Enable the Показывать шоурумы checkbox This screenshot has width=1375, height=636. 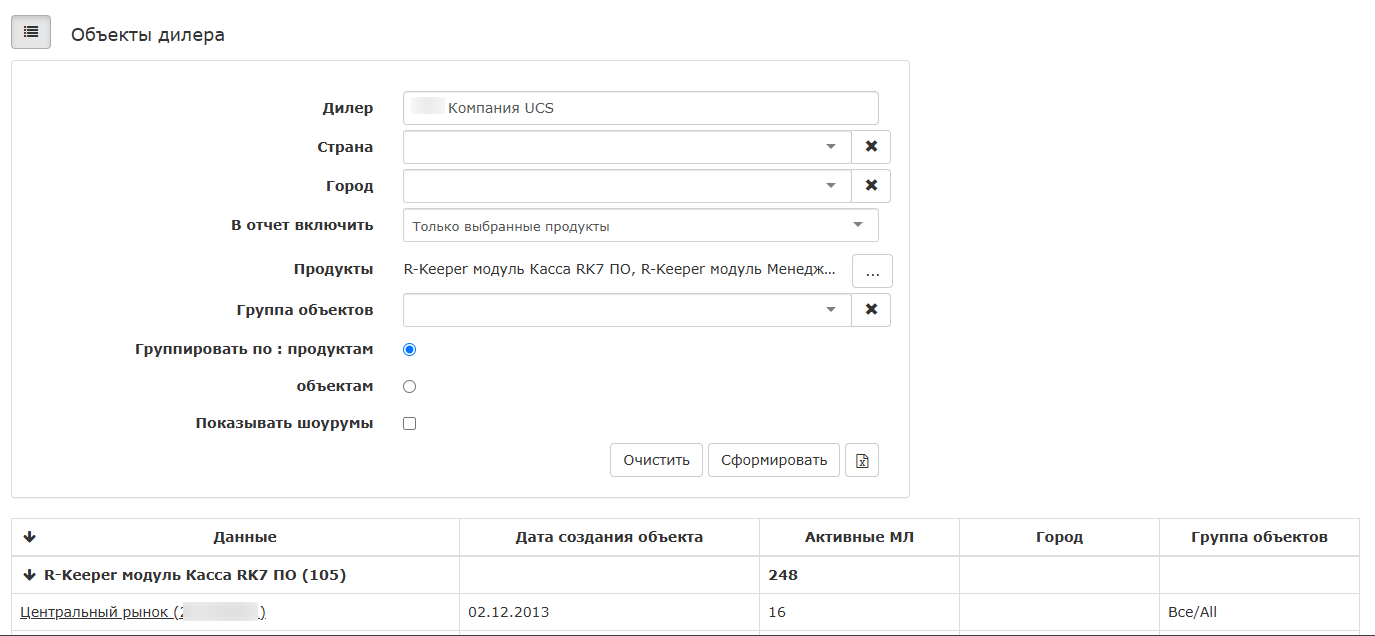pos(409,424)
